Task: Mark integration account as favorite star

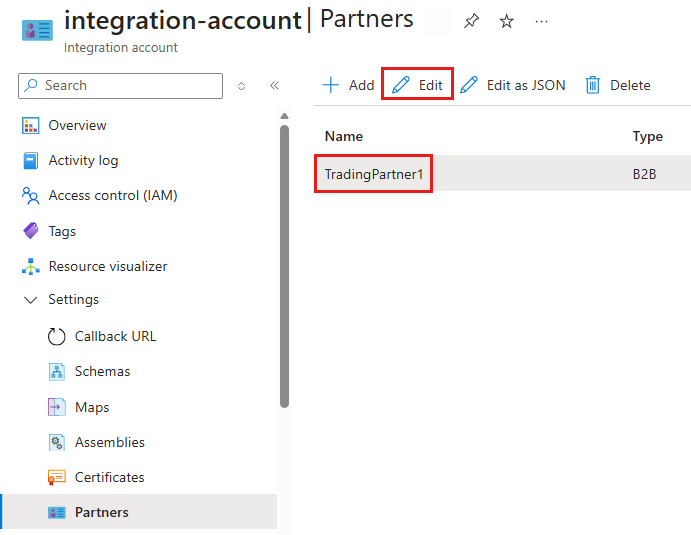Action: click(507, 21)
